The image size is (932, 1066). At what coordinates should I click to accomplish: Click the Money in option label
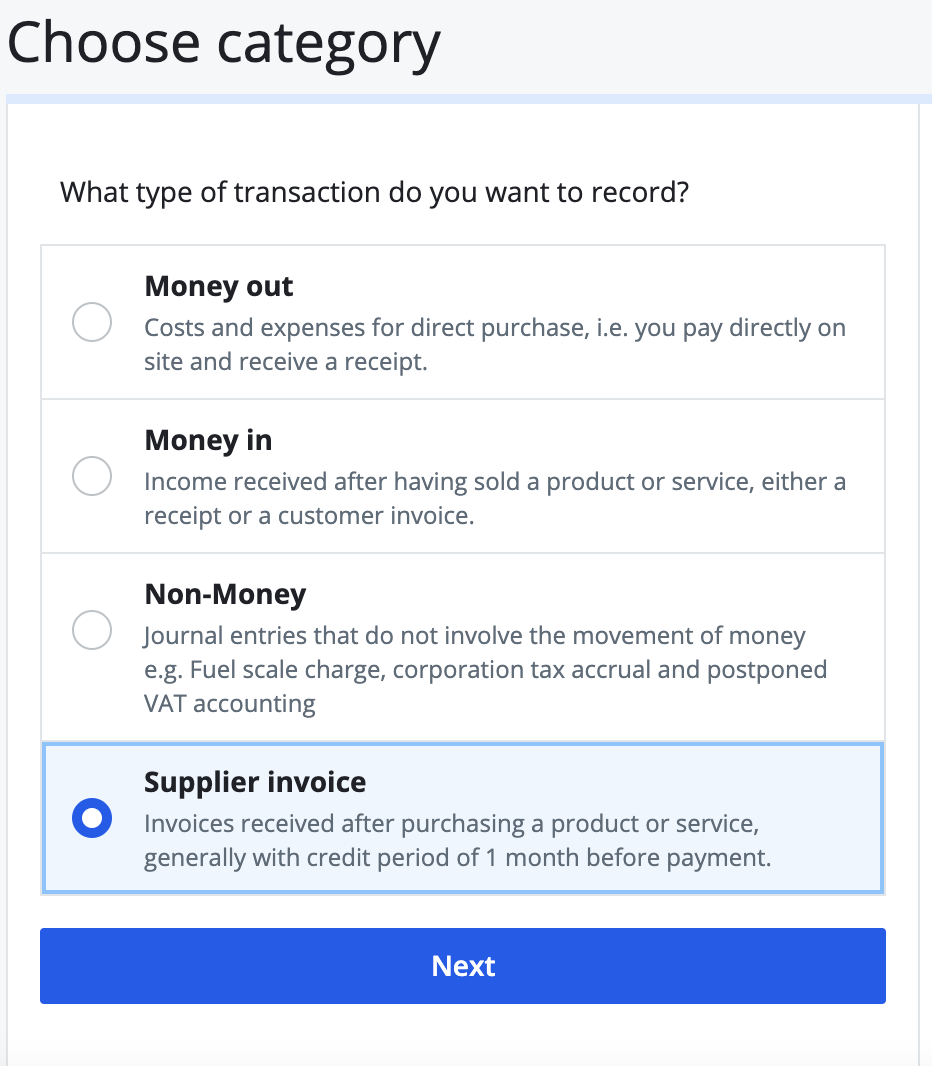pyautogui.click(x=208, y=440)
